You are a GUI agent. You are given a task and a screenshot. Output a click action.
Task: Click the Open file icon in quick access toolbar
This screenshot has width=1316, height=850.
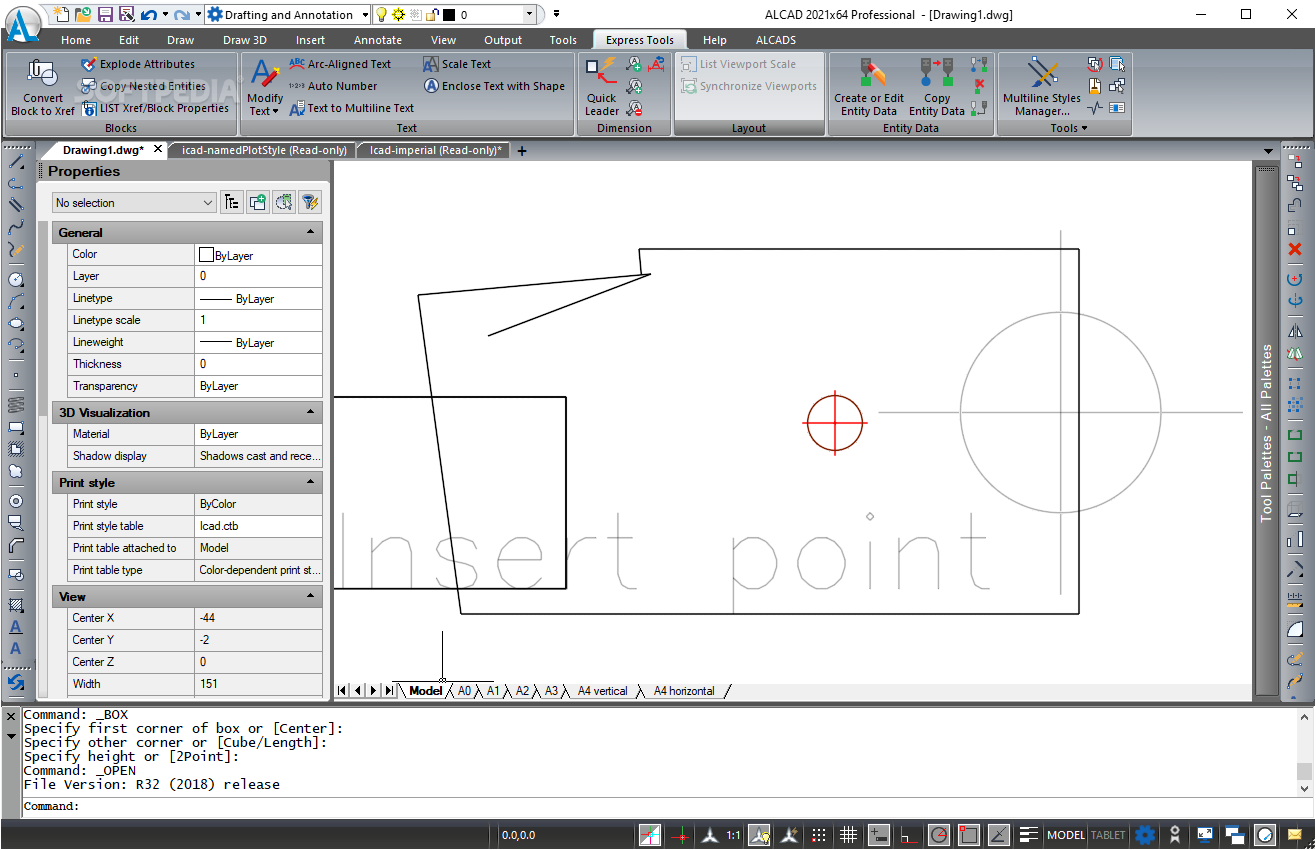click(84, 15)
